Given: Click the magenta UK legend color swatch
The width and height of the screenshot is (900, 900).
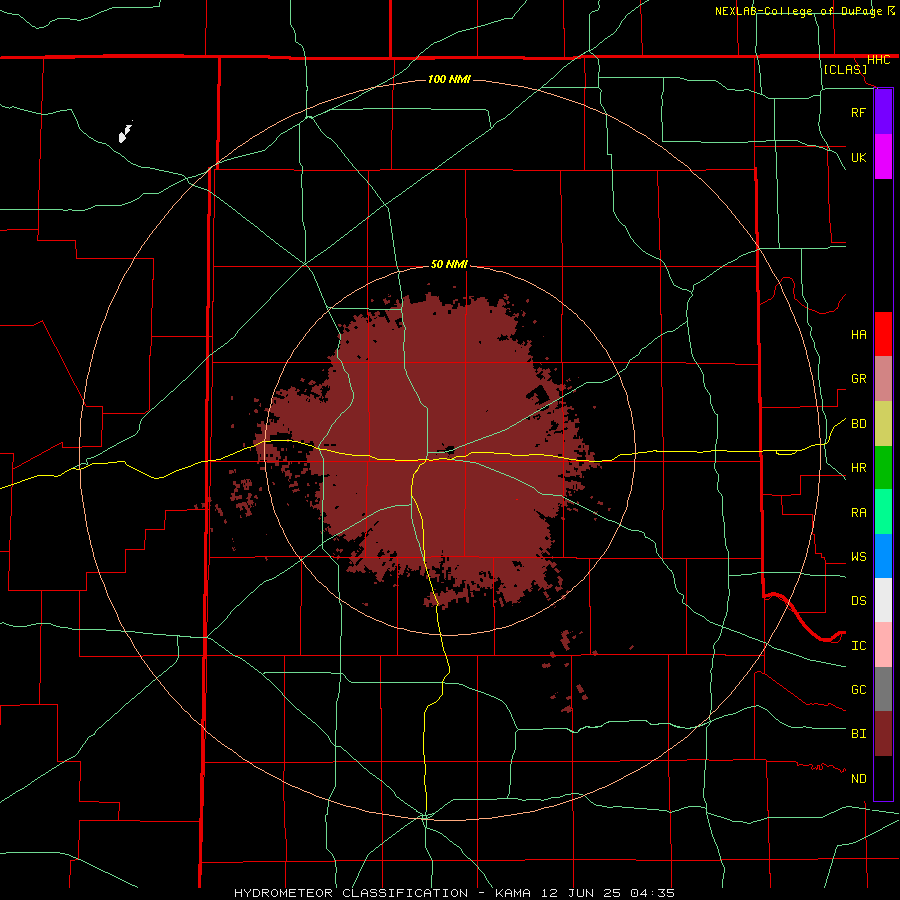Looking at the screenshot, I should (883, 157).
